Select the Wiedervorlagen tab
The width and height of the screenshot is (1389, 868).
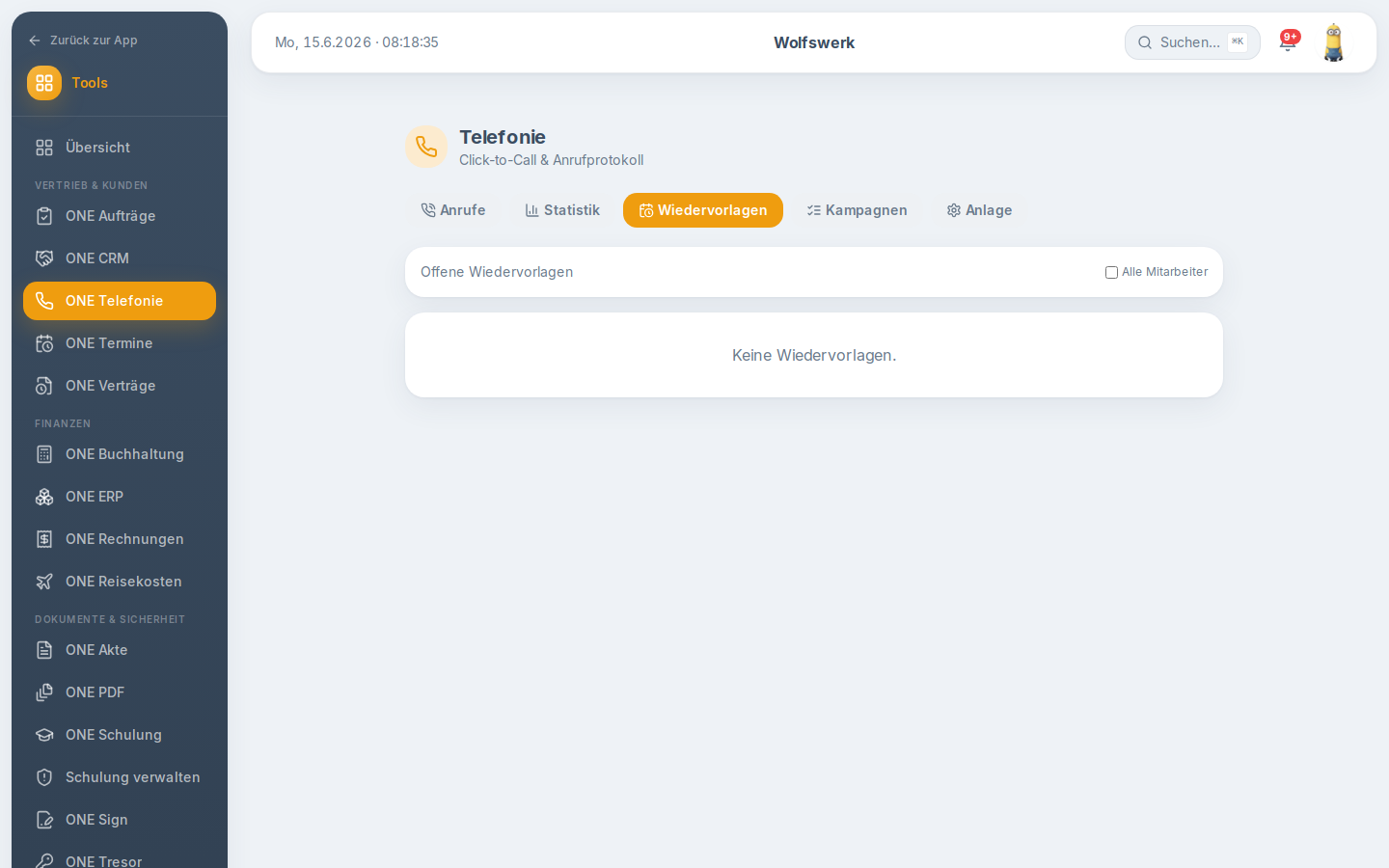703,210
